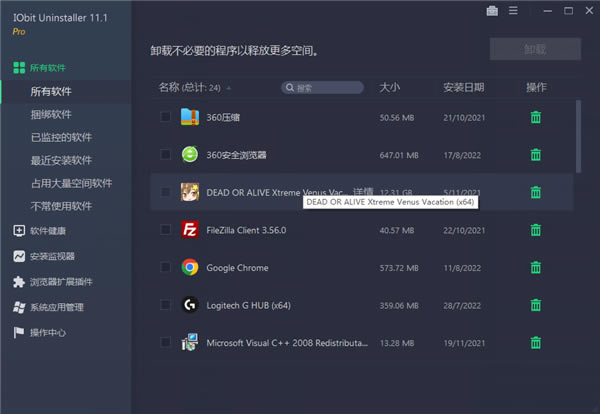Click trash icon for Microsoft Visual C++ 2008
This screenshot has height=414, width=600.
click(536, 342)
